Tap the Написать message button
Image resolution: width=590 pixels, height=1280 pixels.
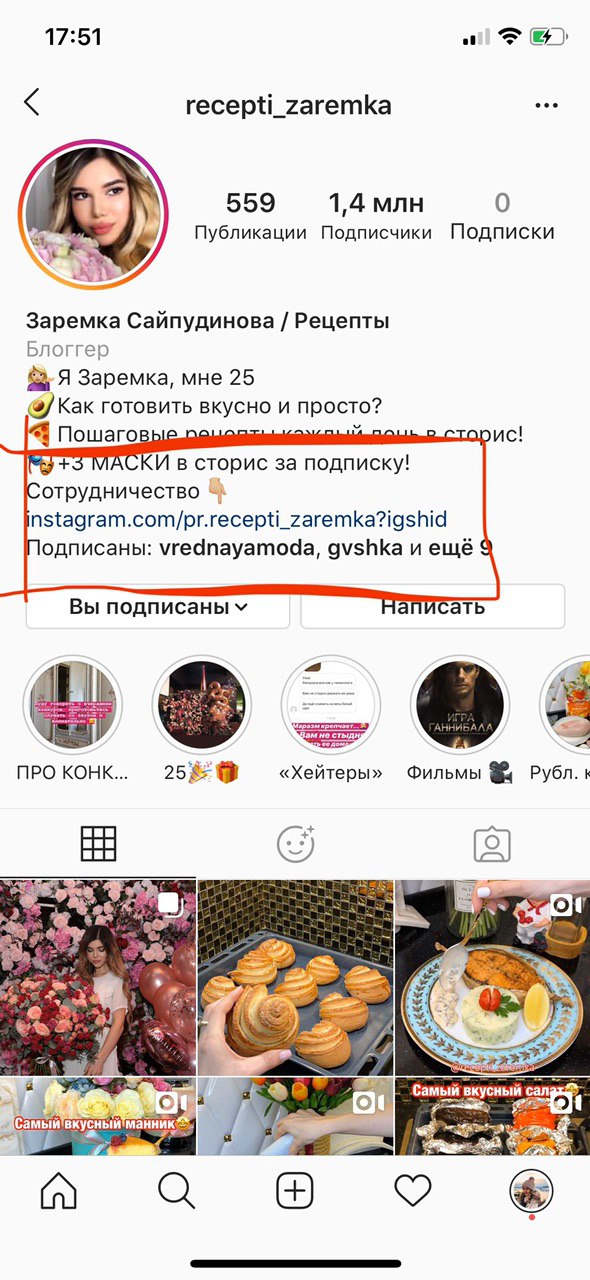[433, 606]
